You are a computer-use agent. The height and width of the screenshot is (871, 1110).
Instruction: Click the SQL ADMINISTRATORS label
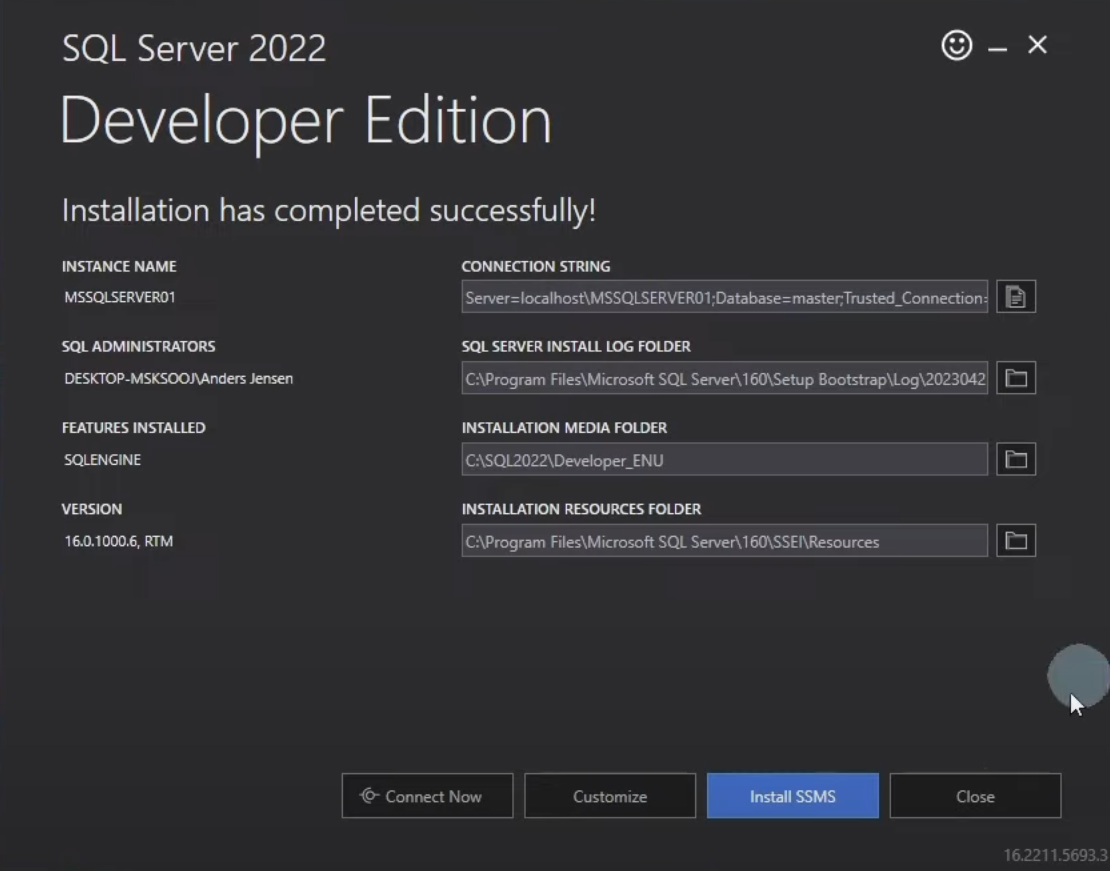(139, 347)
